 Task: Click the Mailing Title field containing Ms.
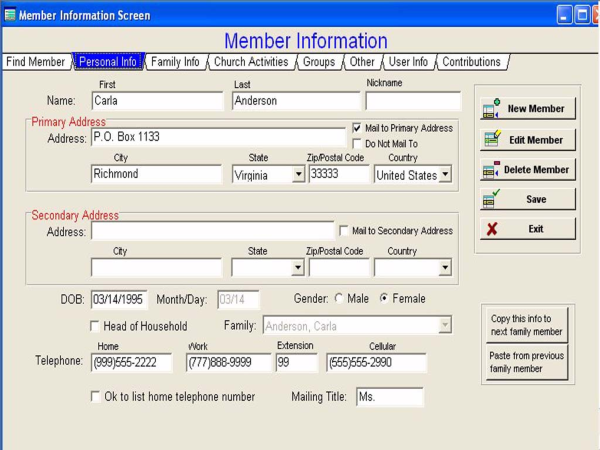pyautogui.click(x=390, y=397)
